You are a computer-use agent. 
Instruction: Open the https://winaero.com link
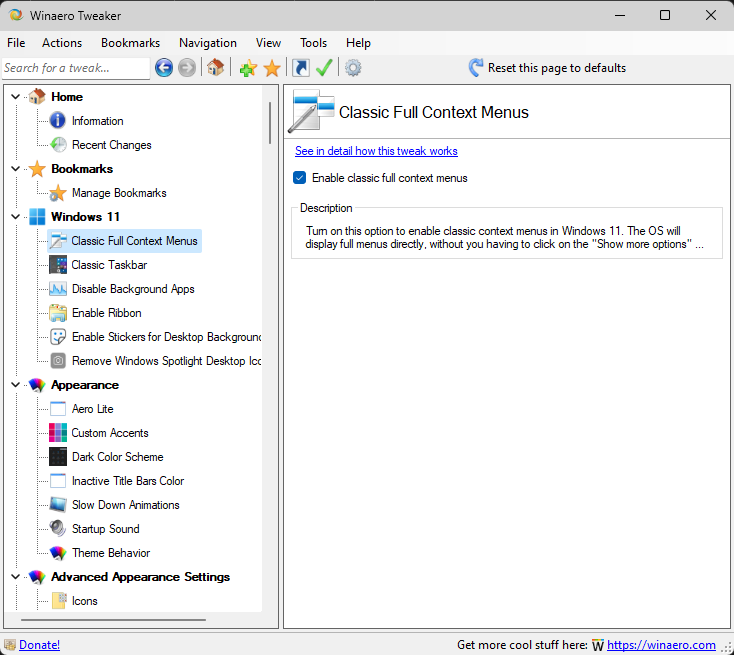tap(661, 645)
